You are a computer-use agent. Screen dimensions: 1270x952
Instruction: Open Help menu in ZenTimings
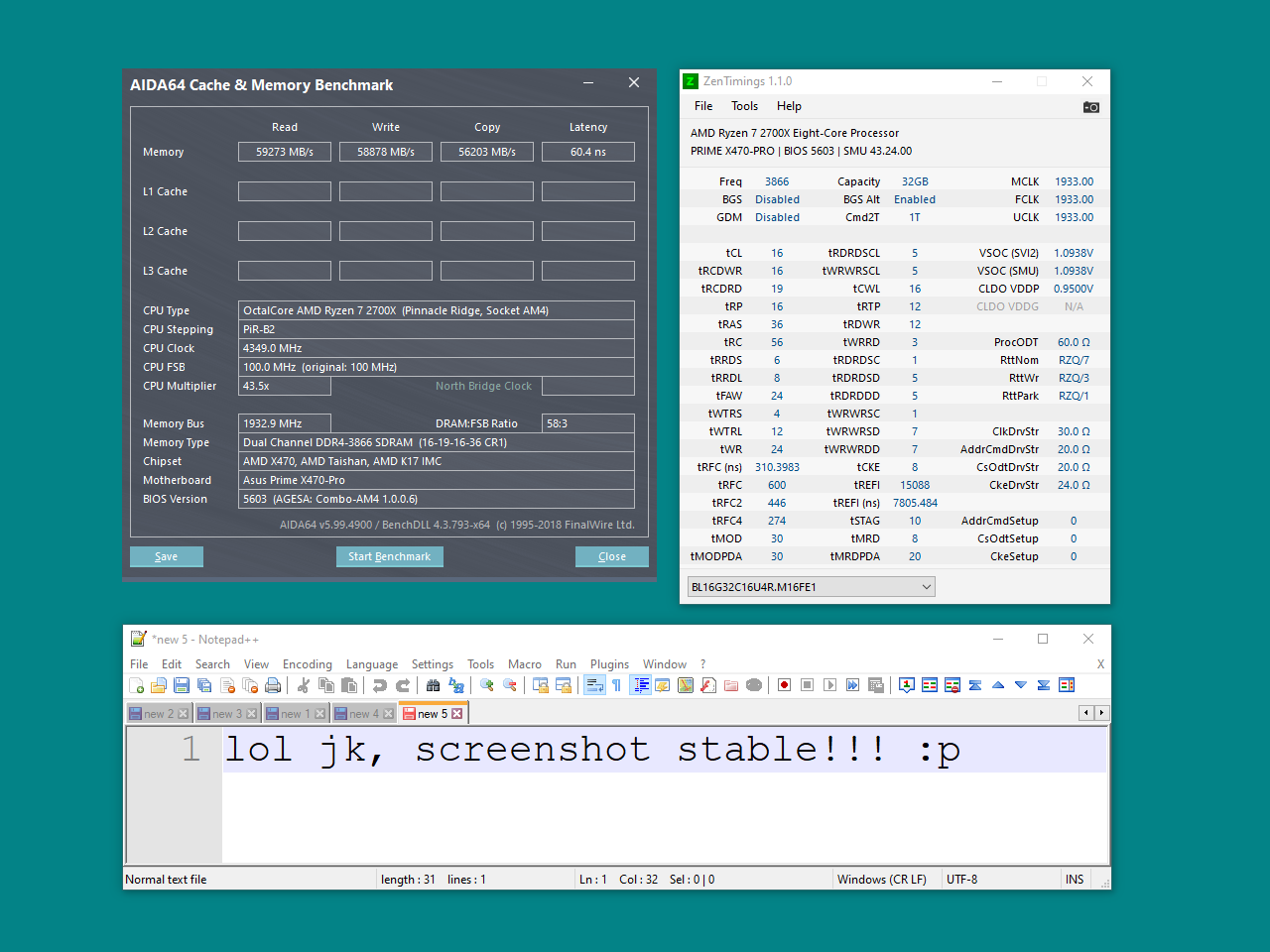point(789,106)
